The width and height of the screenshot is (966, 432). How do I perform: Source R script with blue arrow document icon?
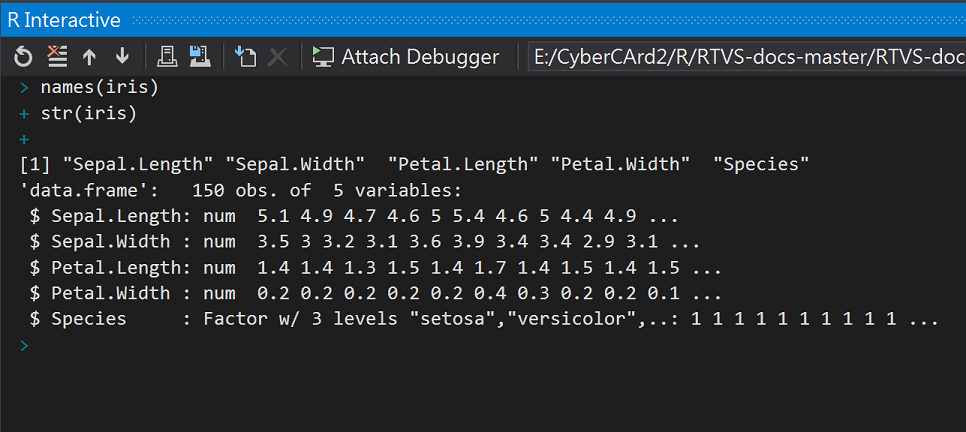click(x=245, y=57)
